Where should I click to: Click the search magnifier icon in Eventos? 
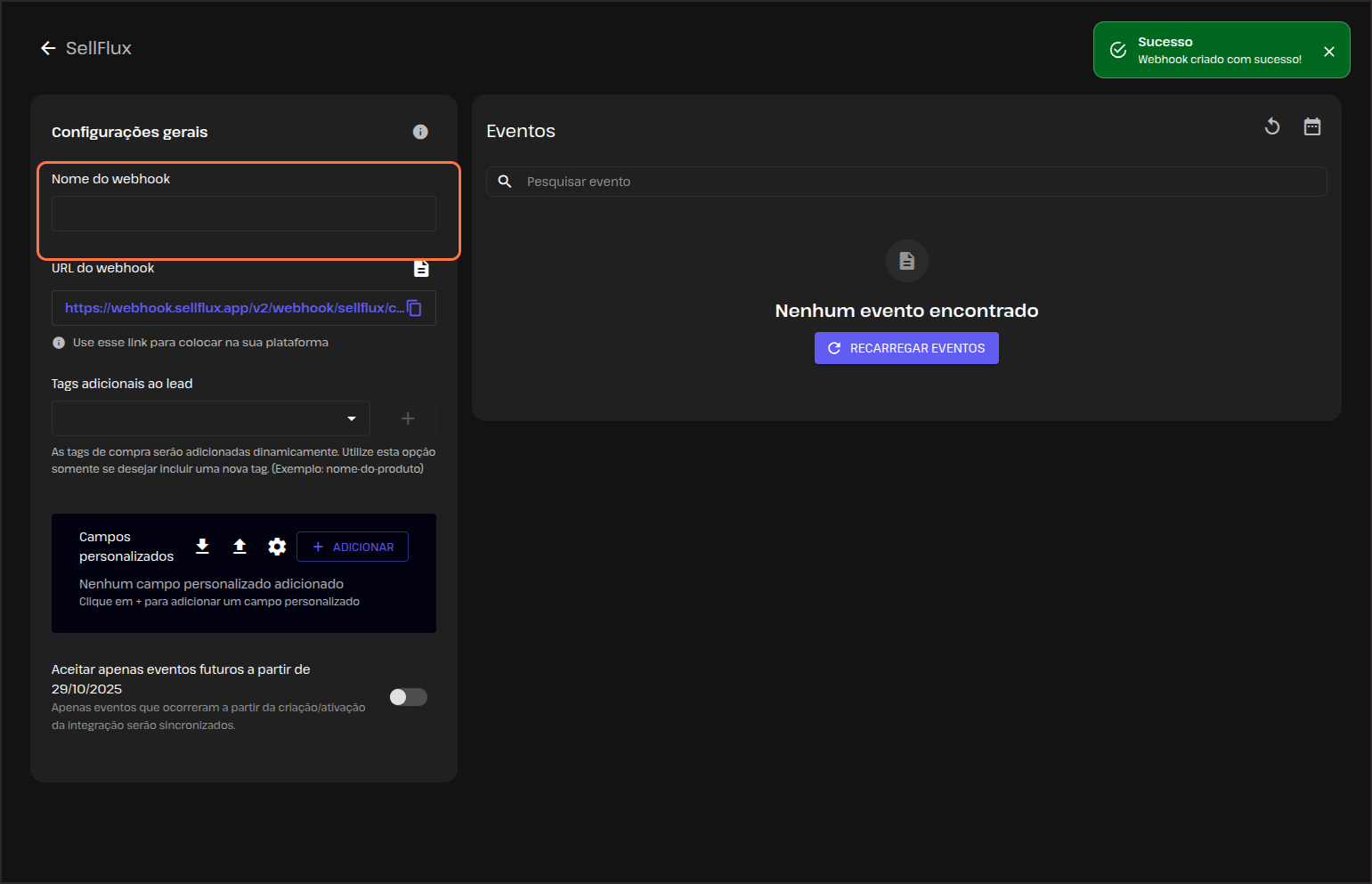tap(505, 182)
